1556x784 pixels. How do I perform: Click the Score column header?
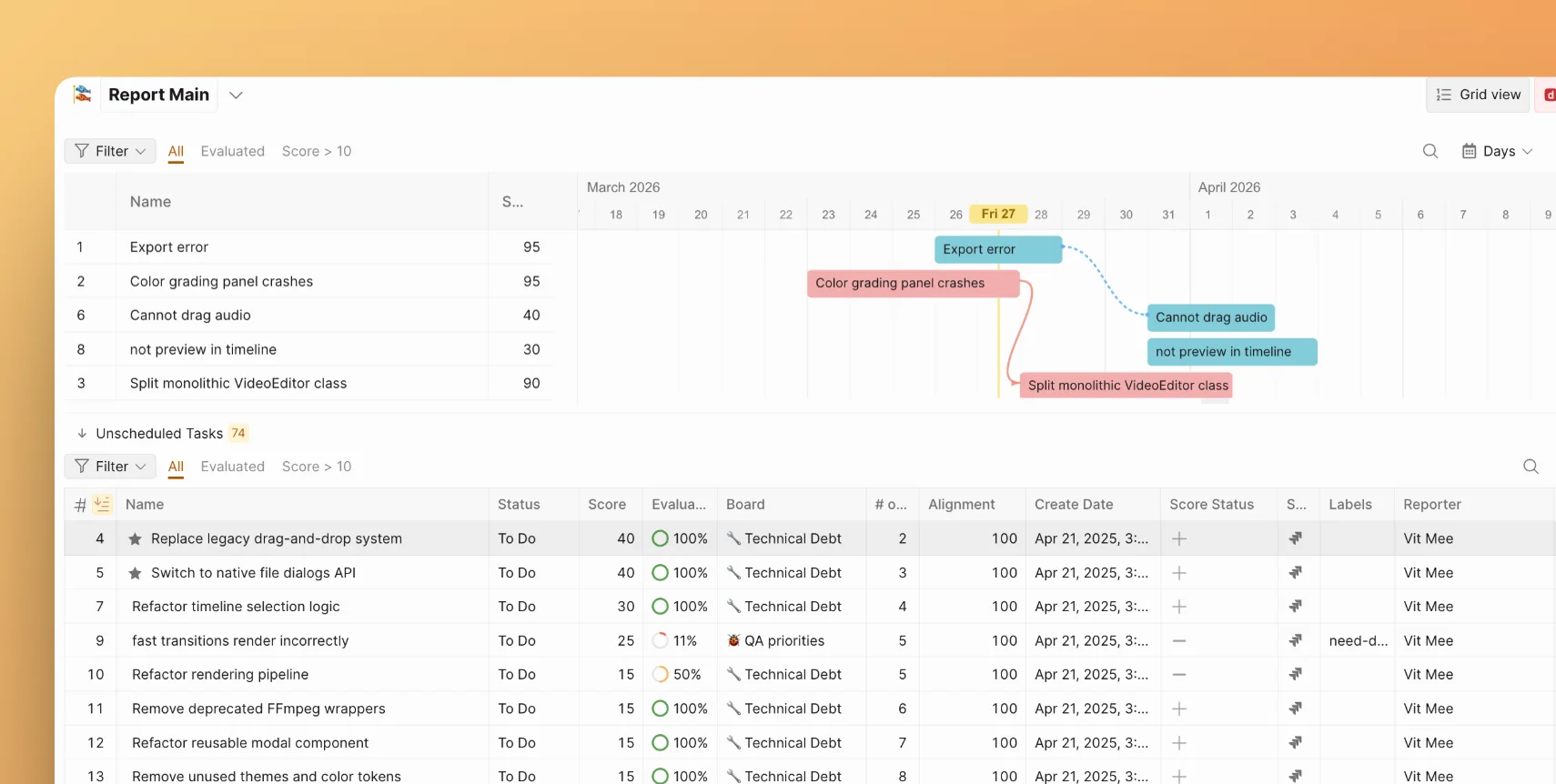[606, 505]
